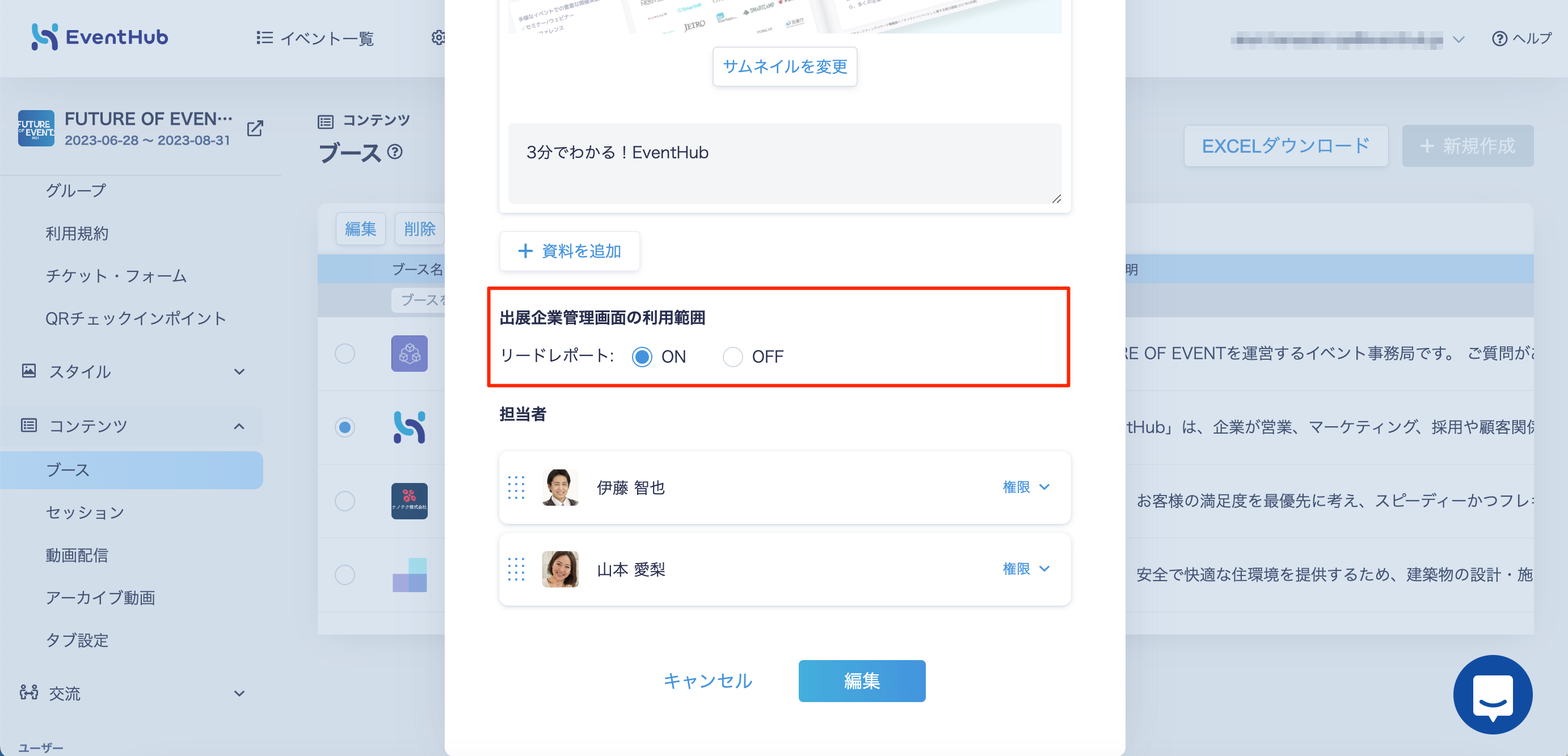Click the 削除 button above table

pyautogui.click(x=419, y=229)
